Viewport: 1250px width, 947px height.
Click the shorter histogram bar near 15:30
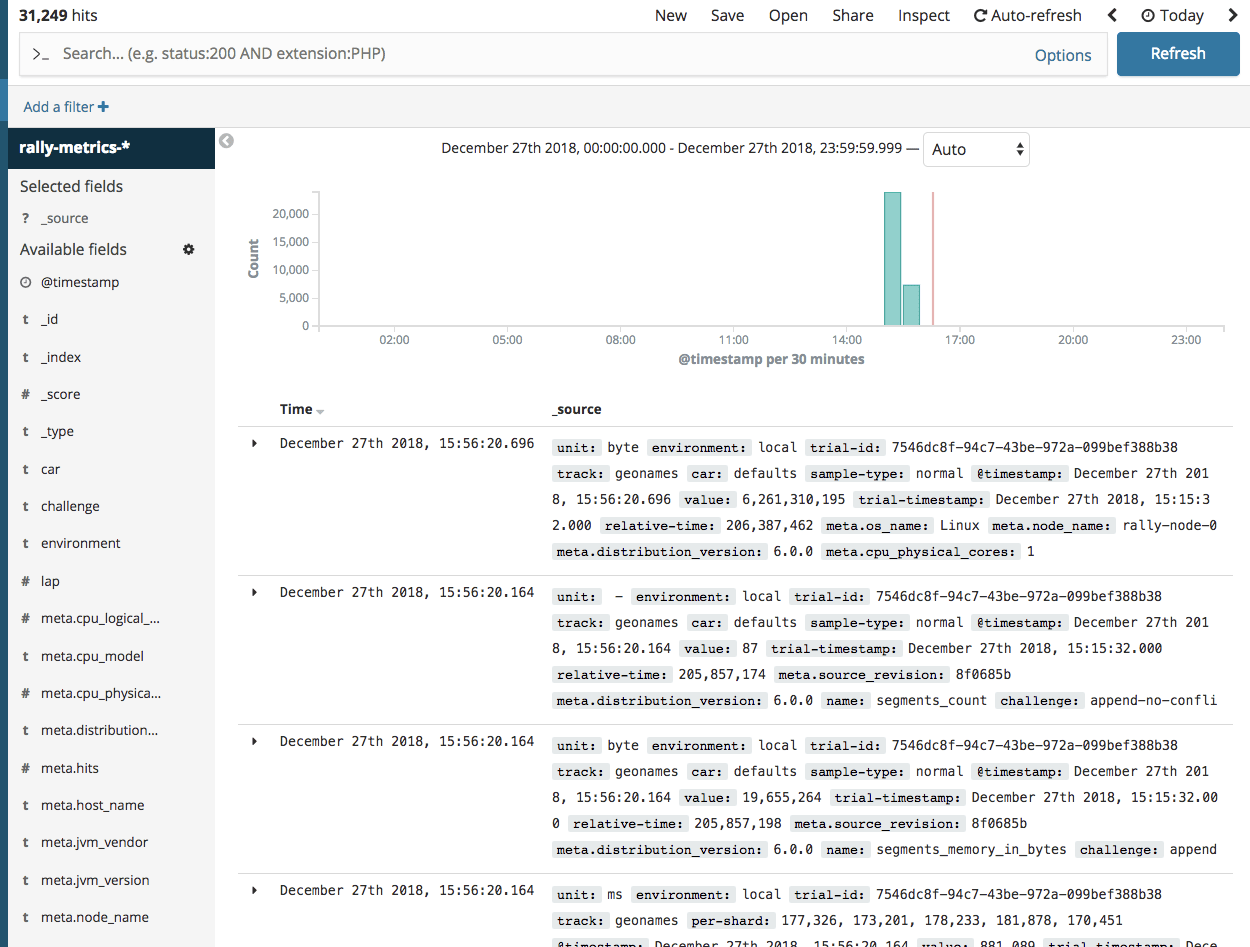tap(911, 305)
